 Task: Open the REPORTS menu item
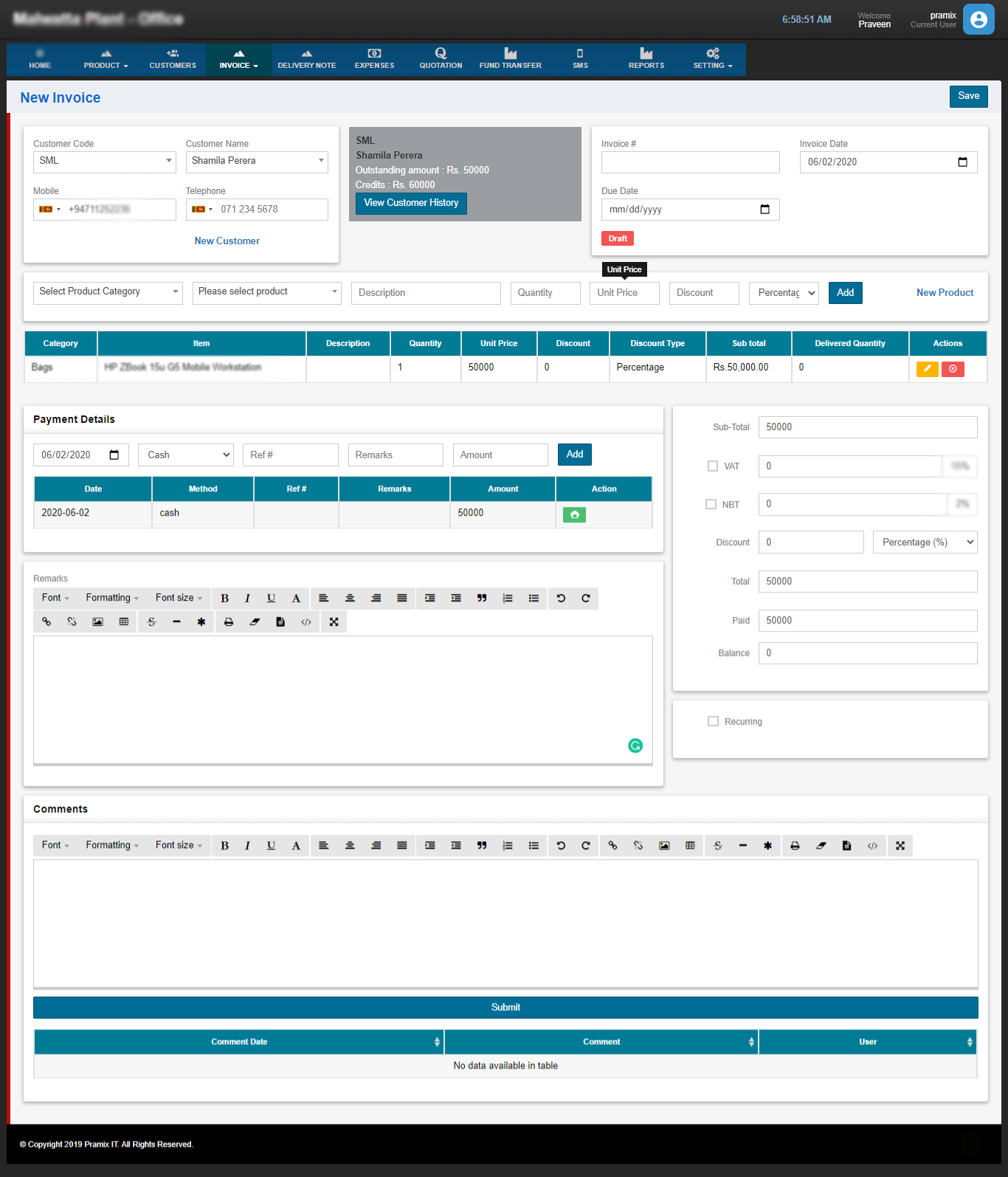pos(646,60)
